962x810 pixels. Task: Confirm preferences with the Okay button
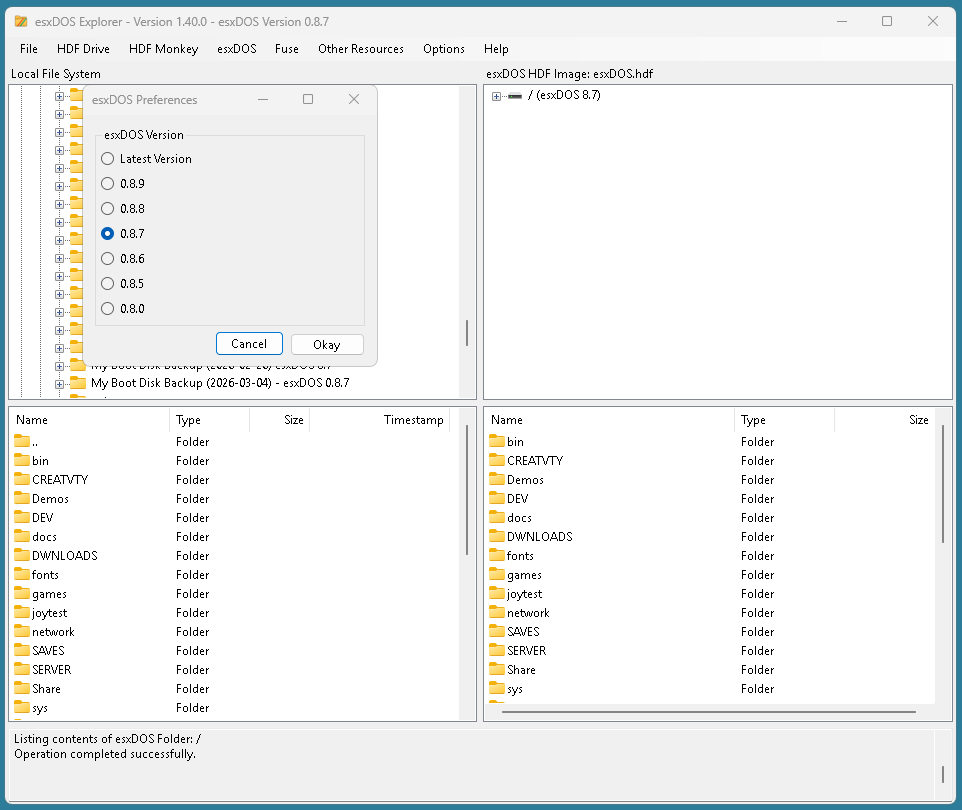coord(327,344)
